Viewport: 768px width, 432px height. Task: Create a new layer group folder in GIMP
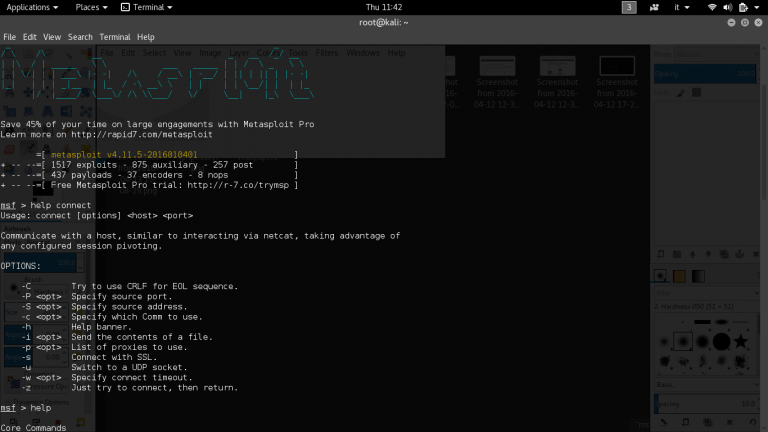pos(676,254)
